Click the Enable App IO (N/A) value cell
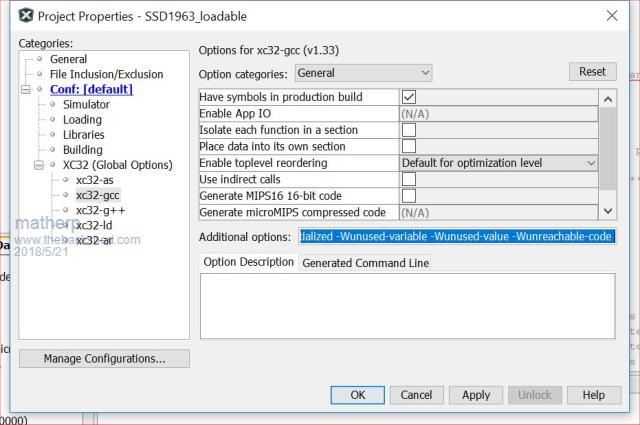The width and height of the screenshot is (640, 425). [x=498, y=113]
